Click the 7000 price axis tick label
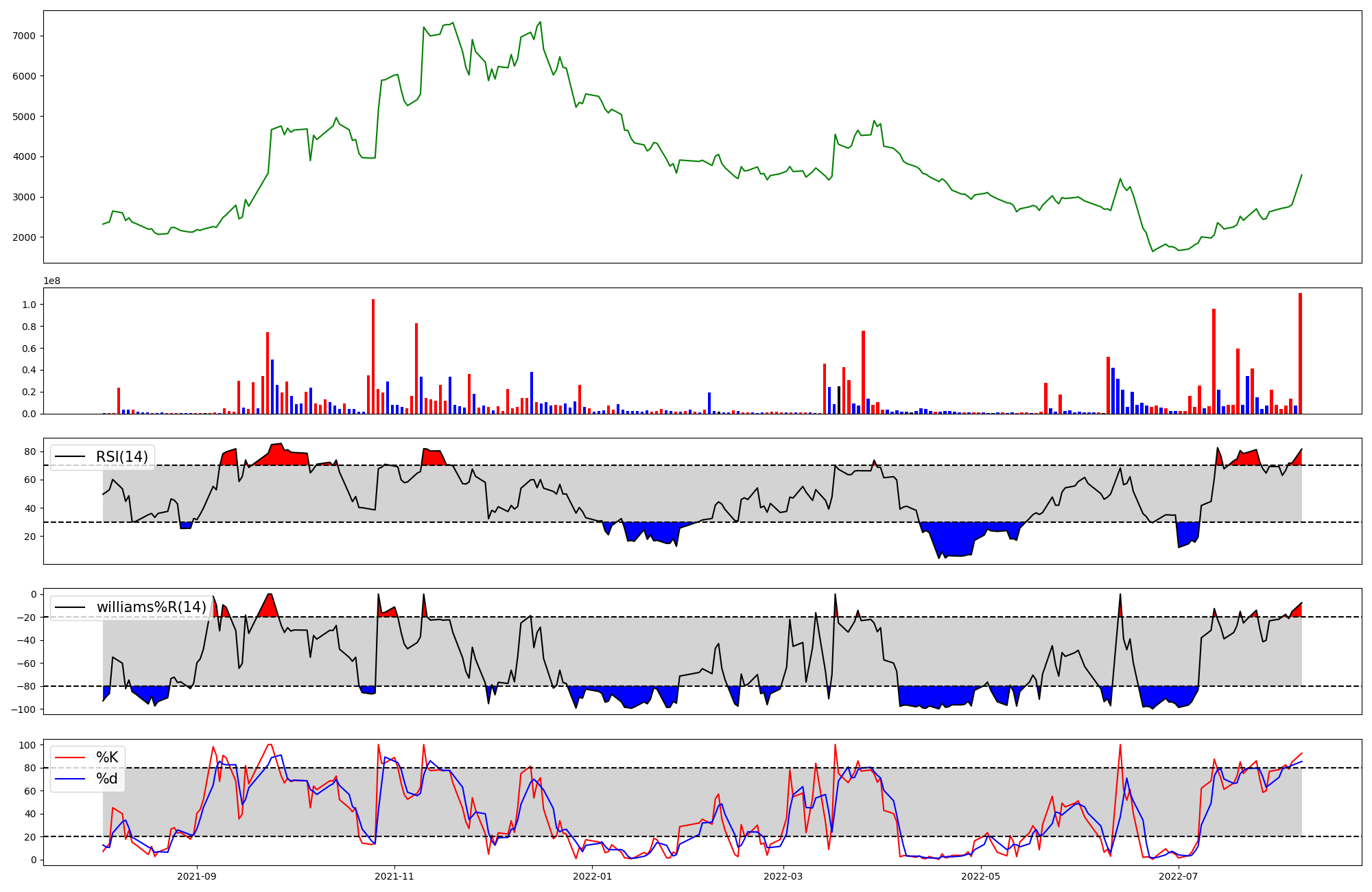1372x892 pixels. coord(25,36)
